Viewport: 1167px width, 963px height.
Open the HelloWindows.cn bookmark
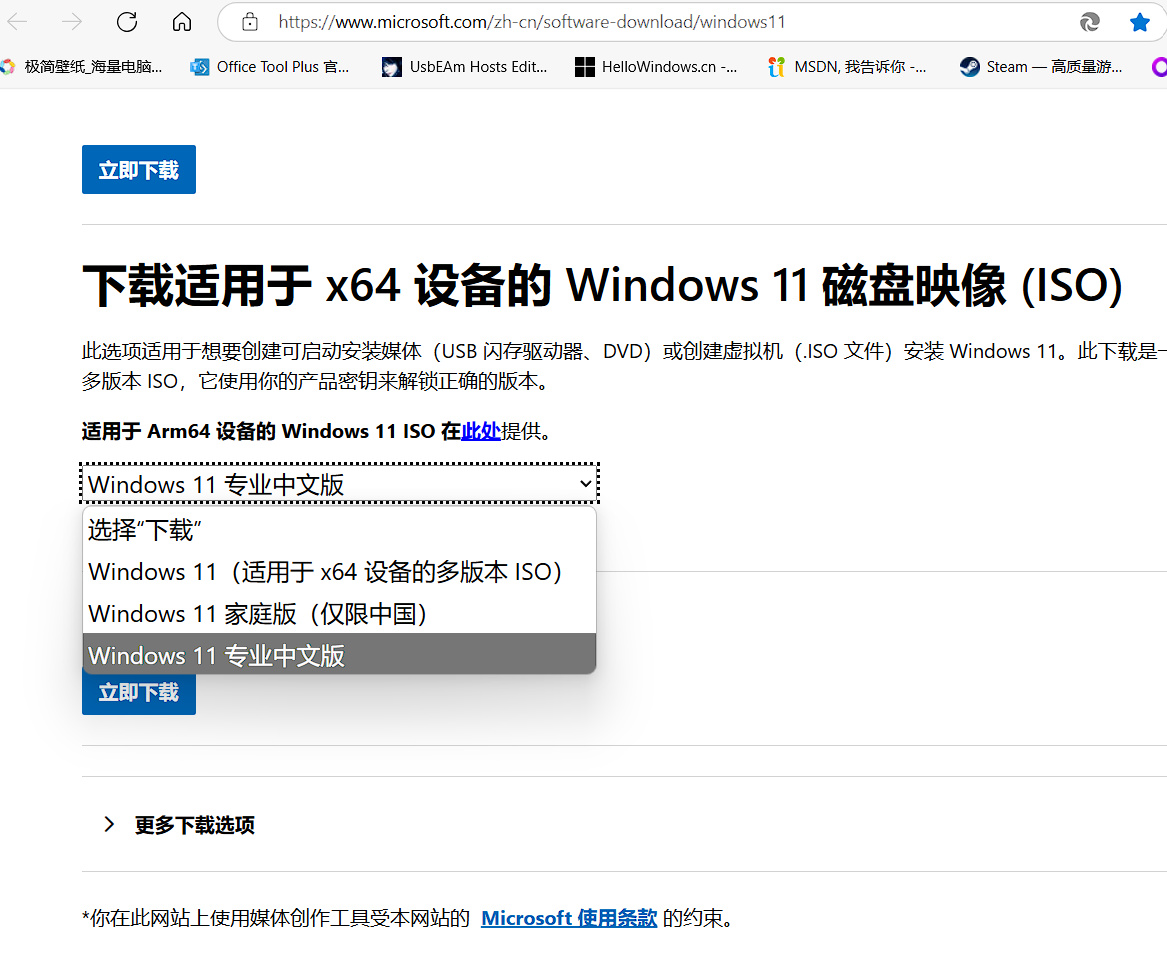click(x=656, y=67)
